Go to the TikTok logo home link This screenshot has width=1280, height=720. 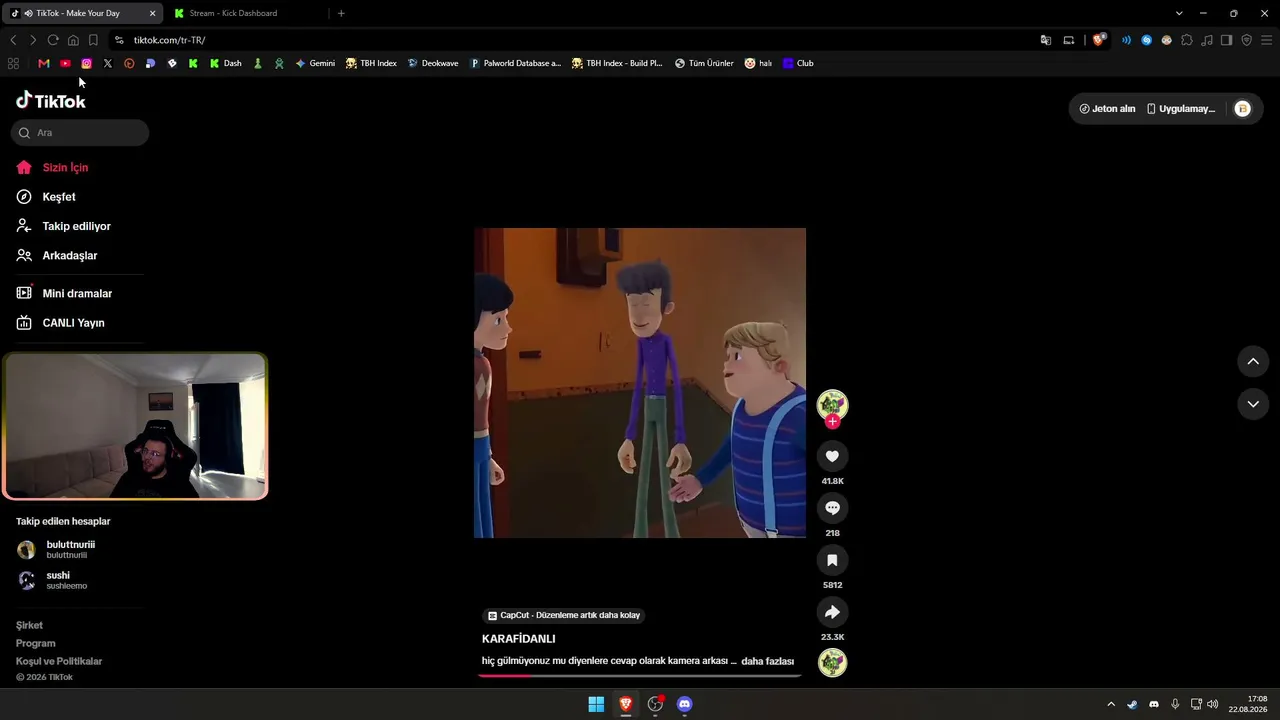(x=51, y=101)
